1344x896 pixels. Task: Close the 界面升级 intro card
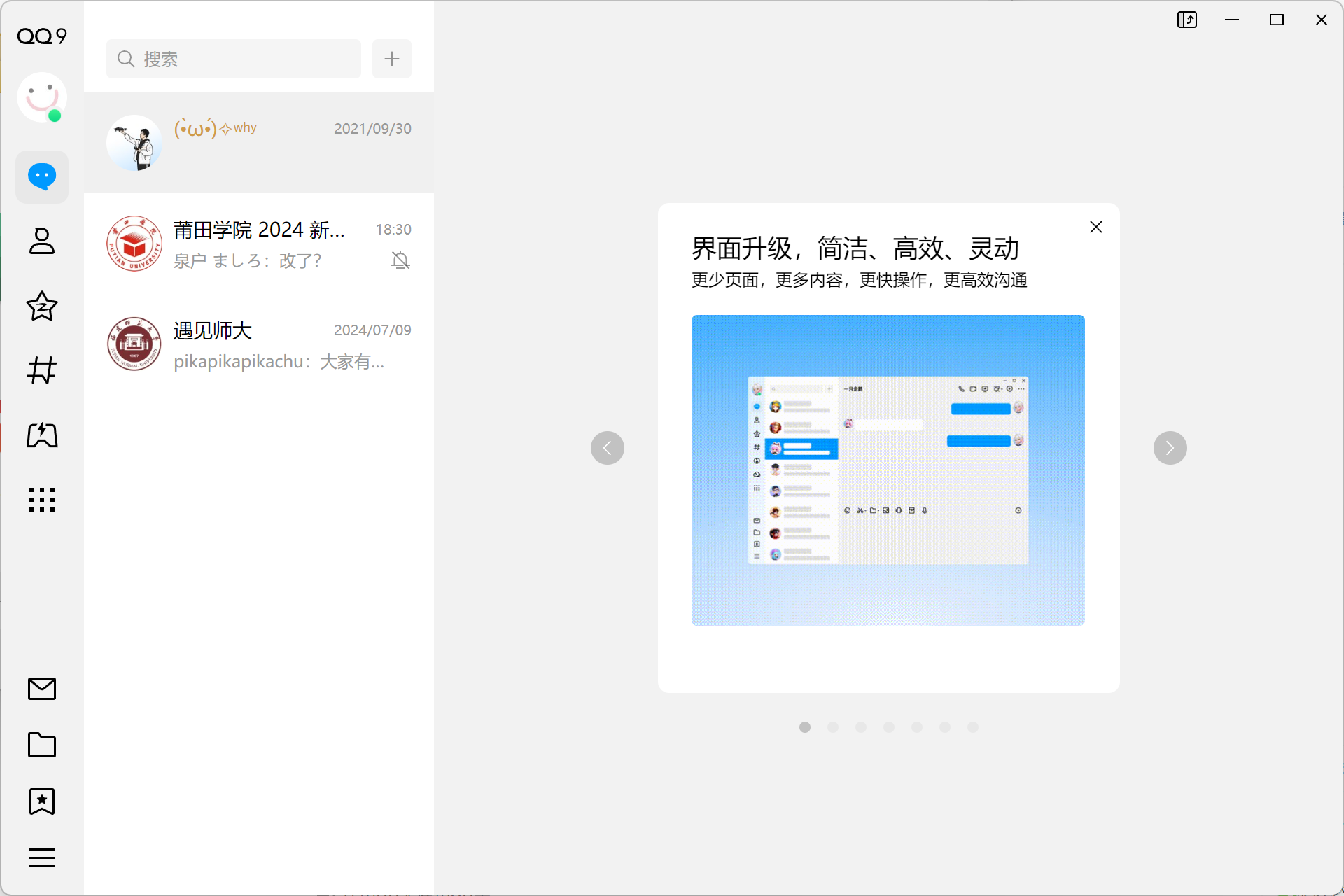1096,227
